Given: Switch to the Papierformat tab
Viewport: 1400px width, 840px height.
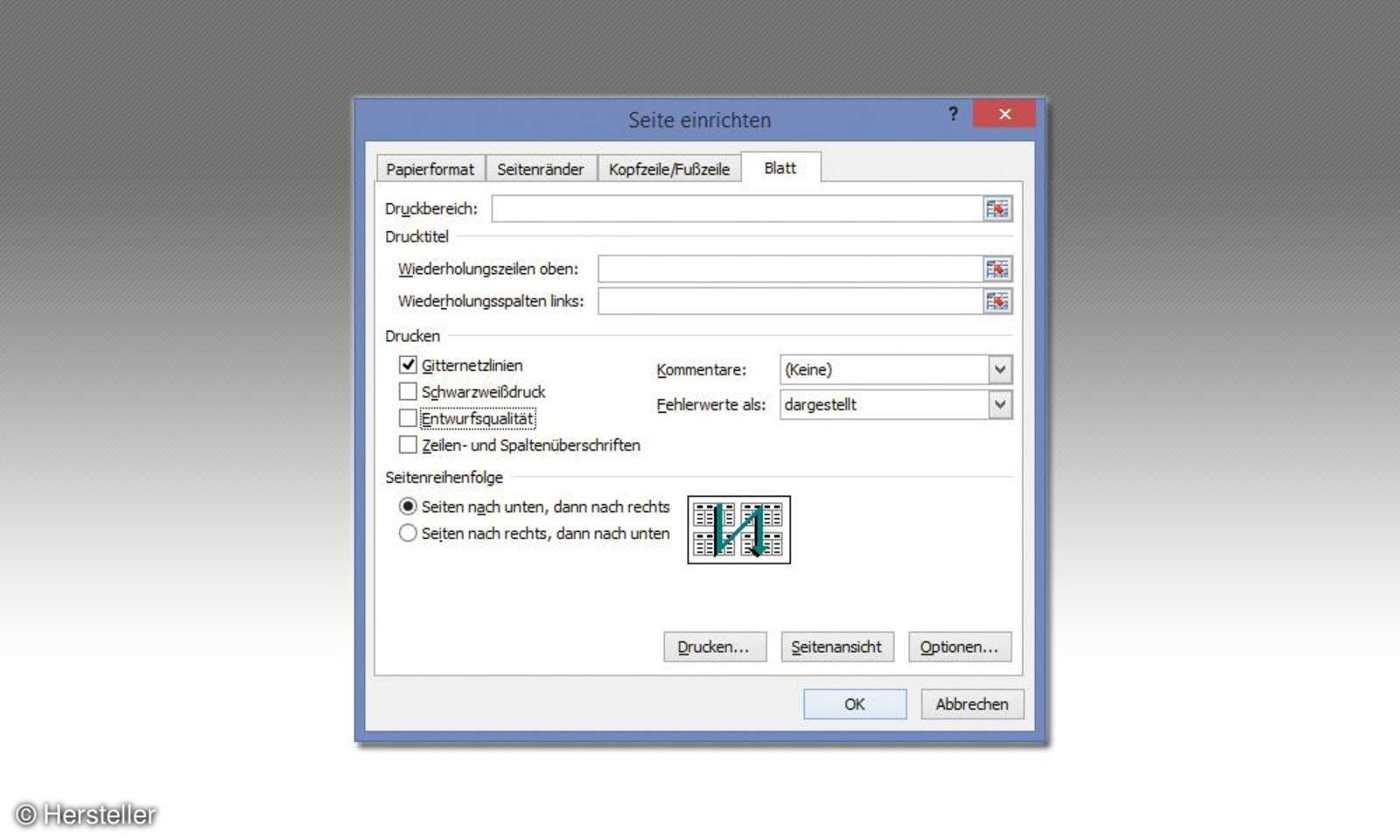Looking at the screenshot, I should (430, 168).
